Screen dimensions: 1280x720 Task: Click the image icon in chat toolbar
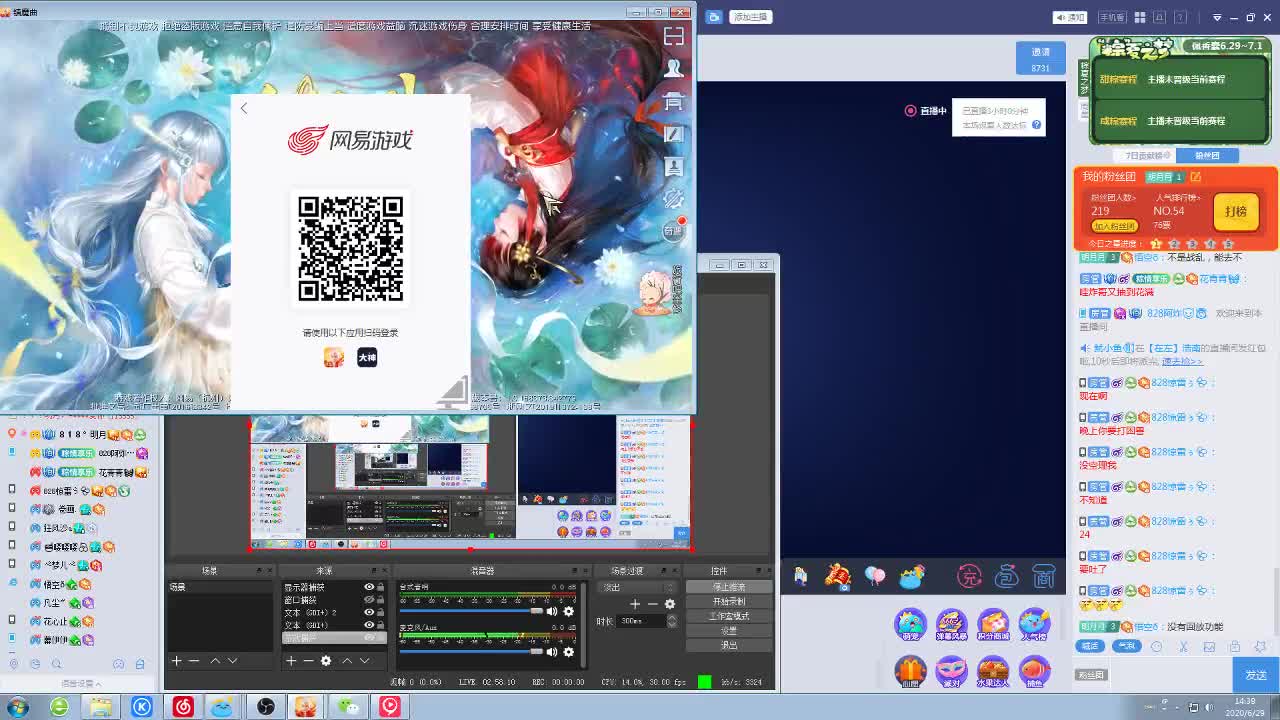coord(1209,646)
